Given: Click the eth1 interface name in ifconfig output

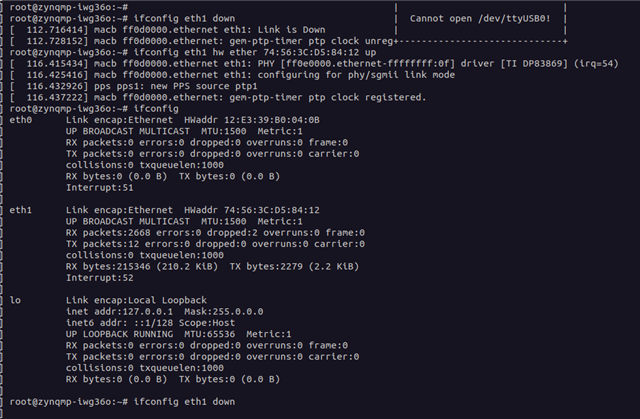Looking at the screenshot, I should tap(20, 210).
